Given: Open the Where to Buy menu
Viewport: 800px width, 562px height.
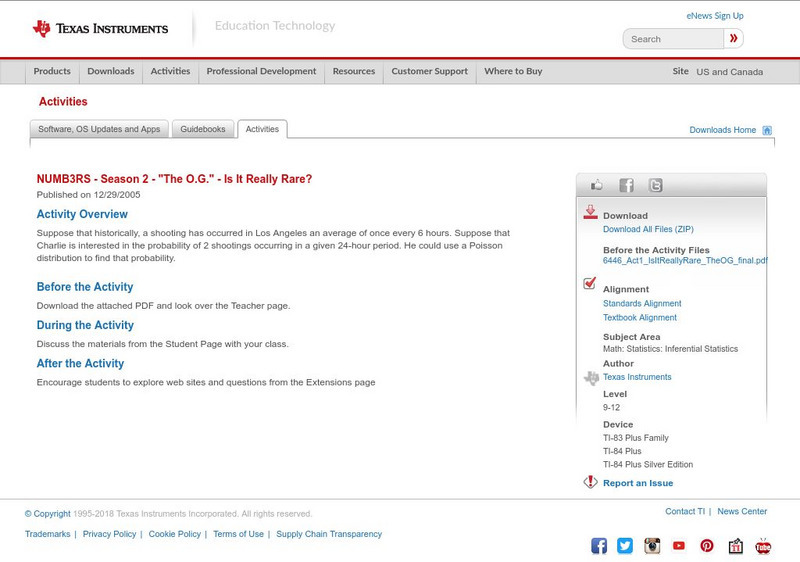Looking at the screenshot, I should click(x=513, y=71).
